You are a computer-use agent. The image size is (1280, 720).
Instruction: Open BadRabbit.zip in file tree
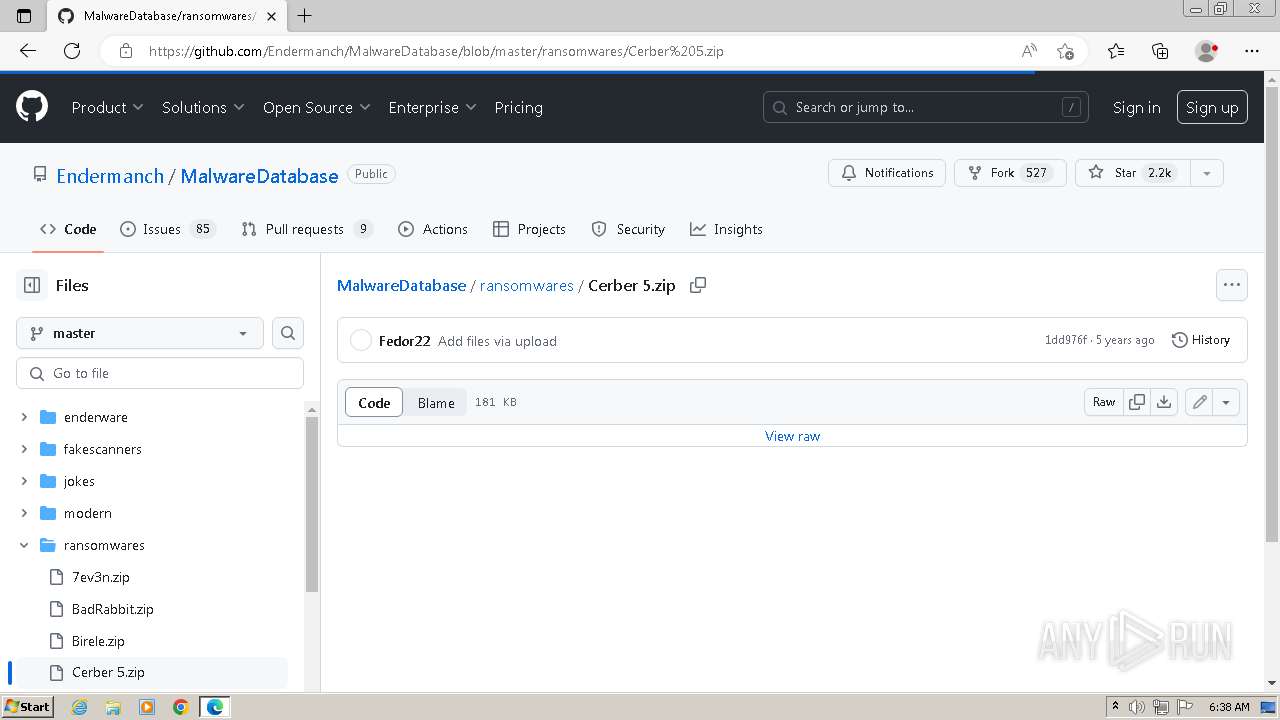[112, 609]
